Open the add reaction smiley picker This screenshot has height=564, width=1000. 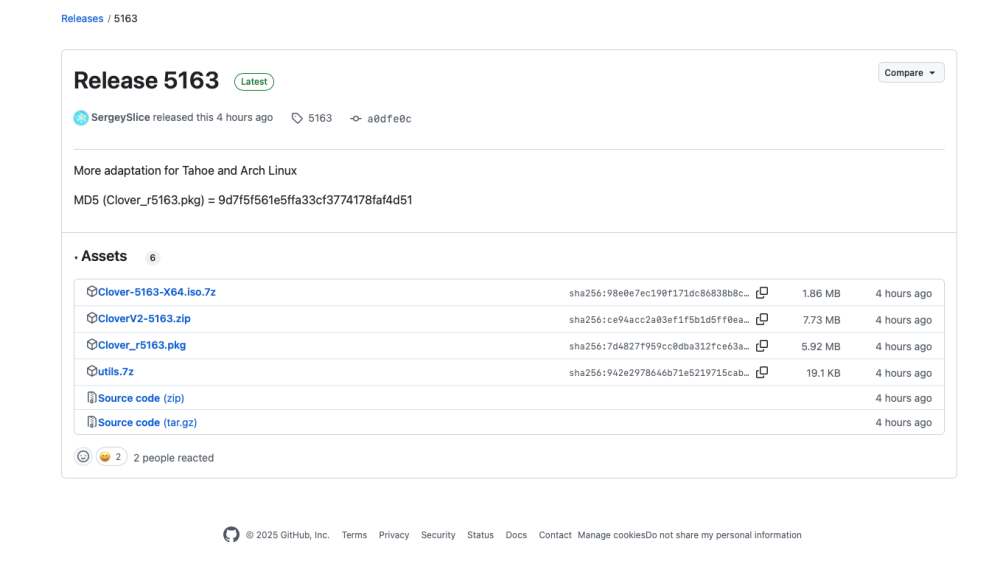click(x=83, y=457)
